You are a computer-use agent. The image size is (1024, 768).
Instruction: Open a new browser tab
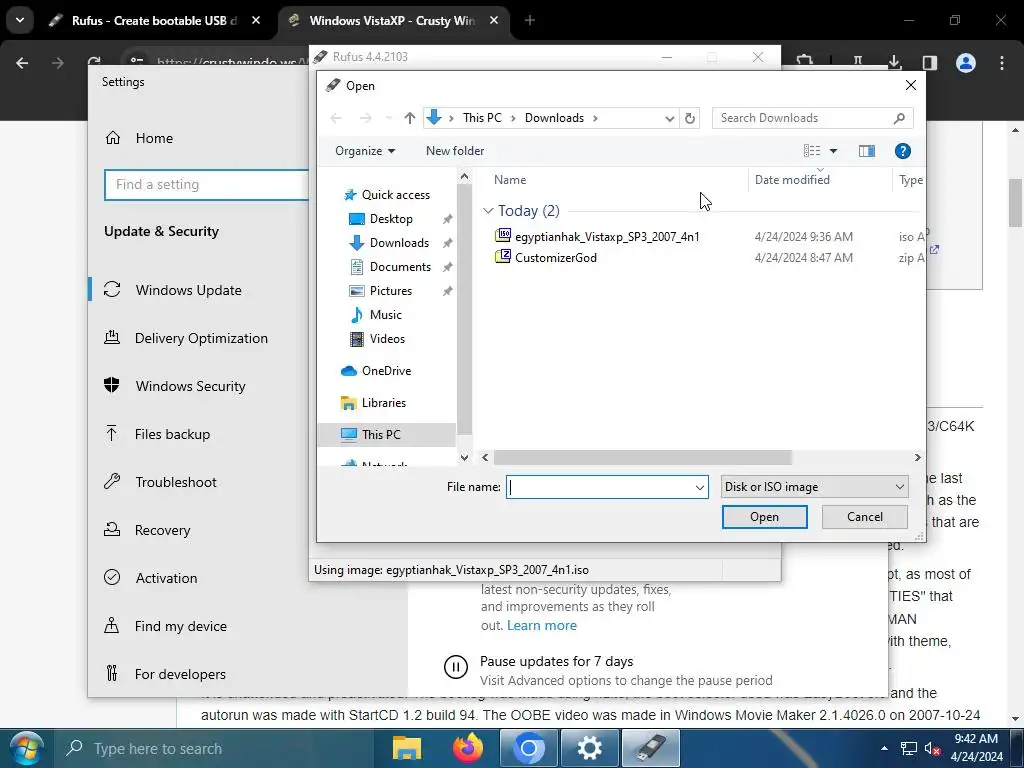[530, 21]
